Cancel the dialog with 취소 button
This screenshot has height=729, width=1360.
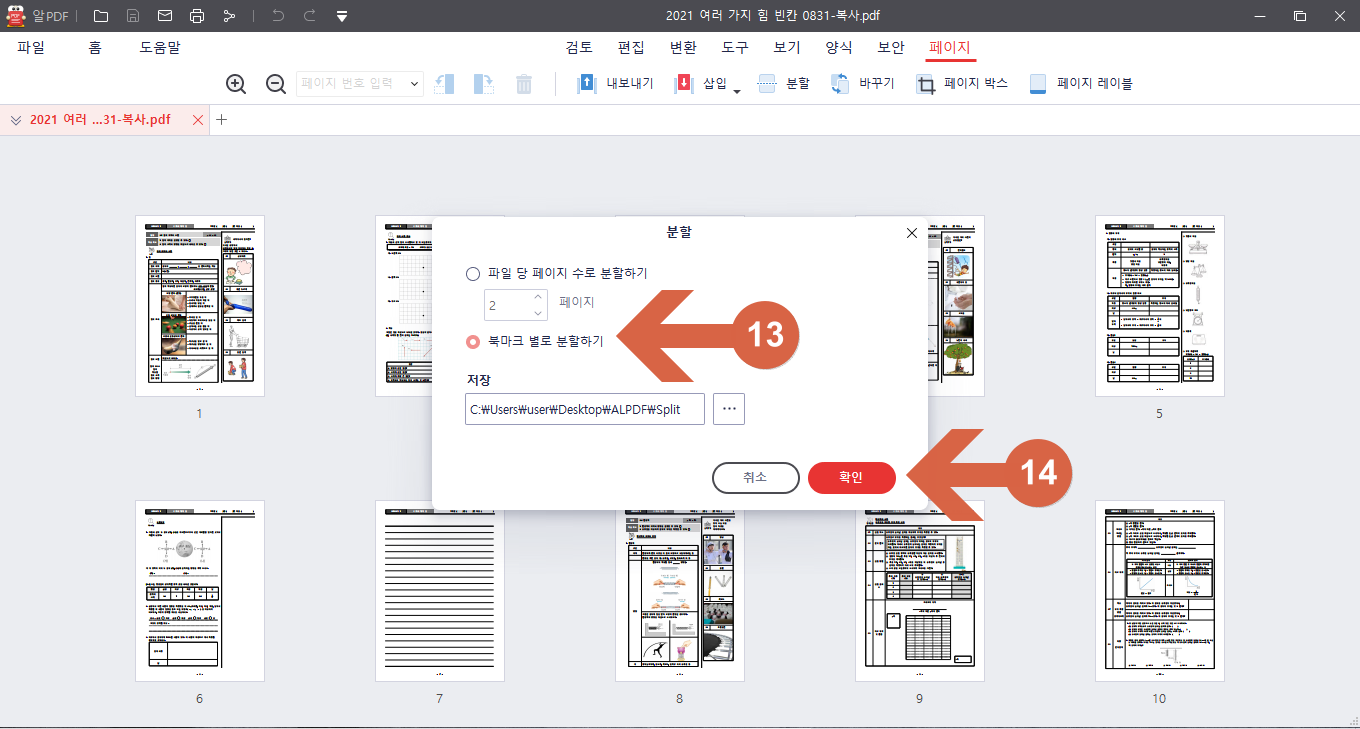point(755,477)
